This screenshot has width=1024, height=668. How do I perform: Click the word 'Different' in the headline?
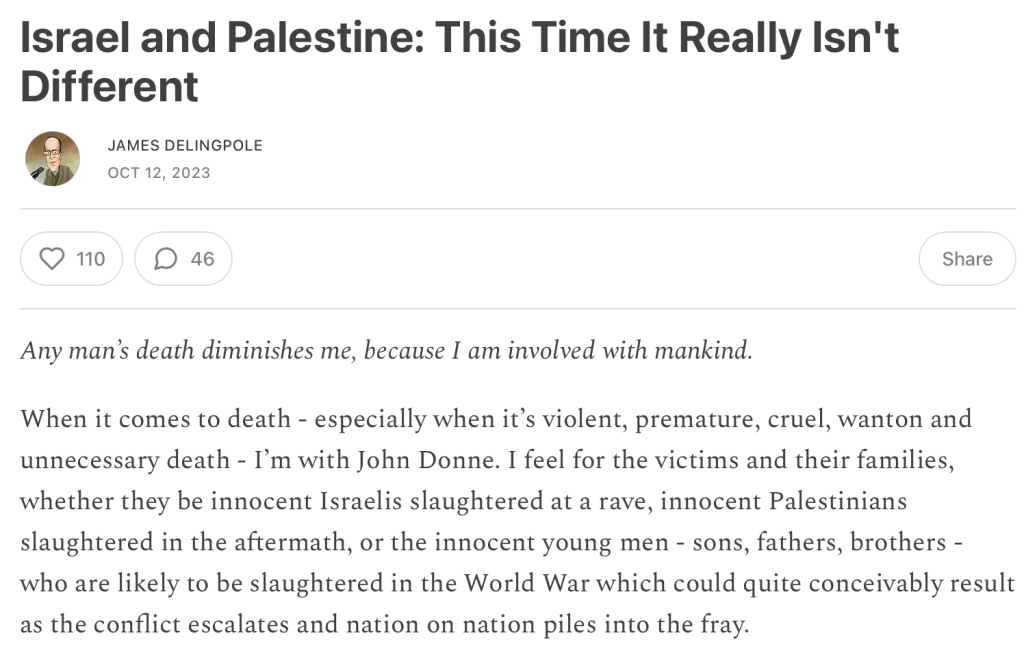(x=110, y=87)
